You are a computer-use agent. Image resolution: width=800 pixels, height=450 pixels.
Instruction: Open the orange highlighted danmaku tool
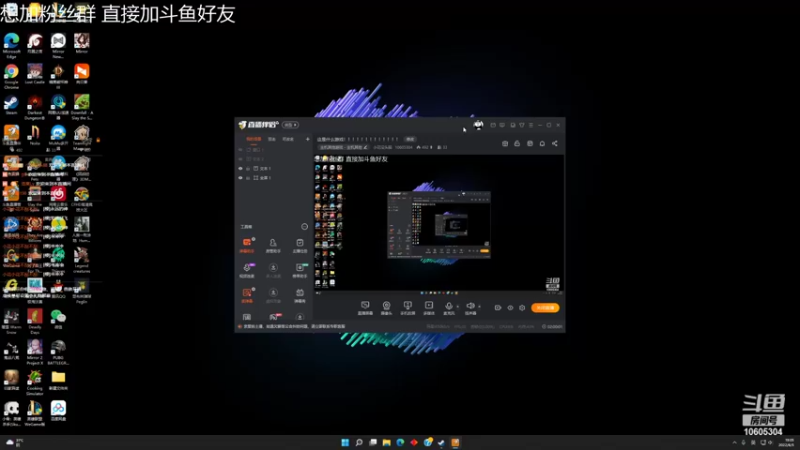[247, 245]
